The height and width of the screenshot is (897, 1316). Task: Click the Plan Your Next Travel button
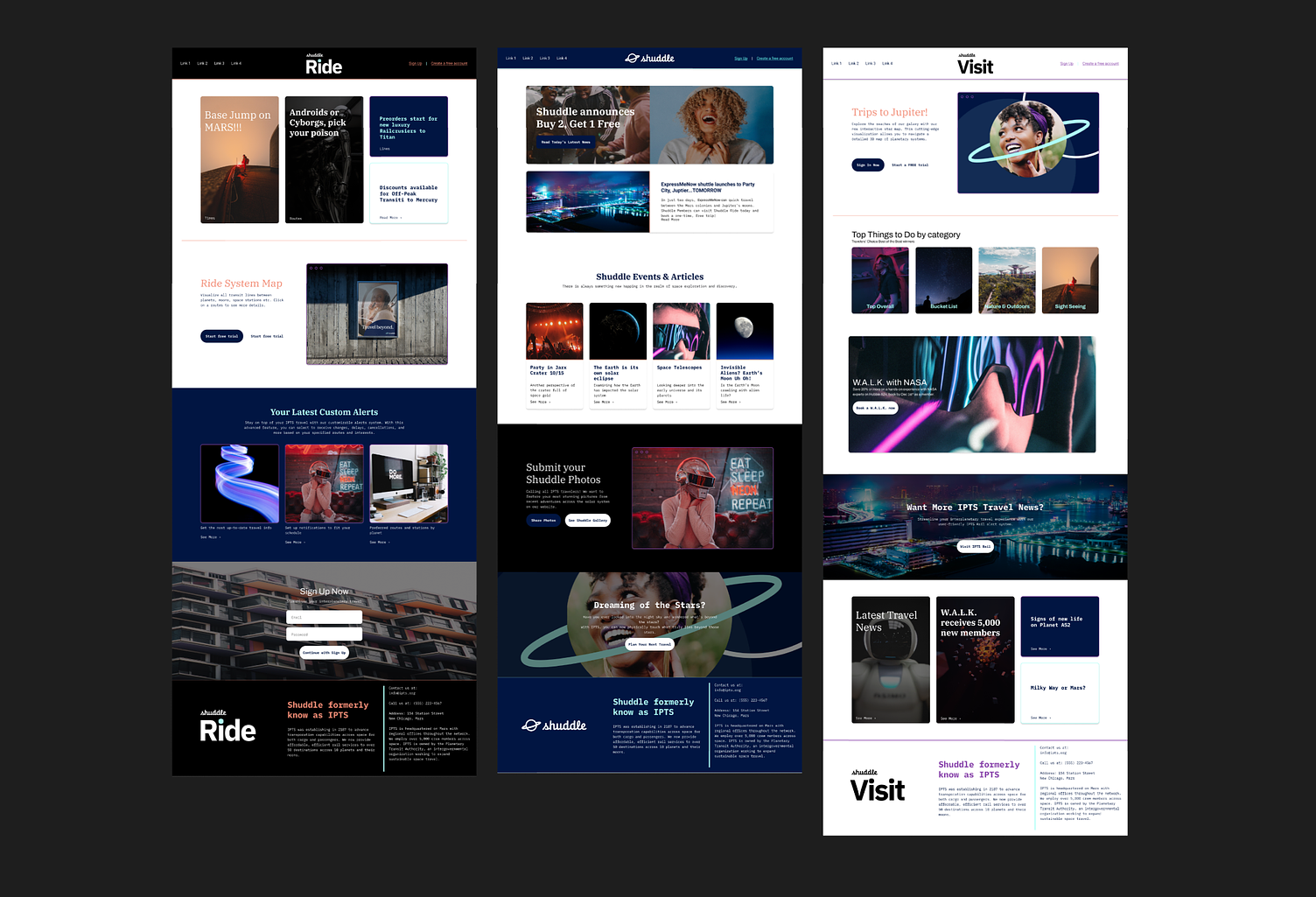(x=649, y=644)
